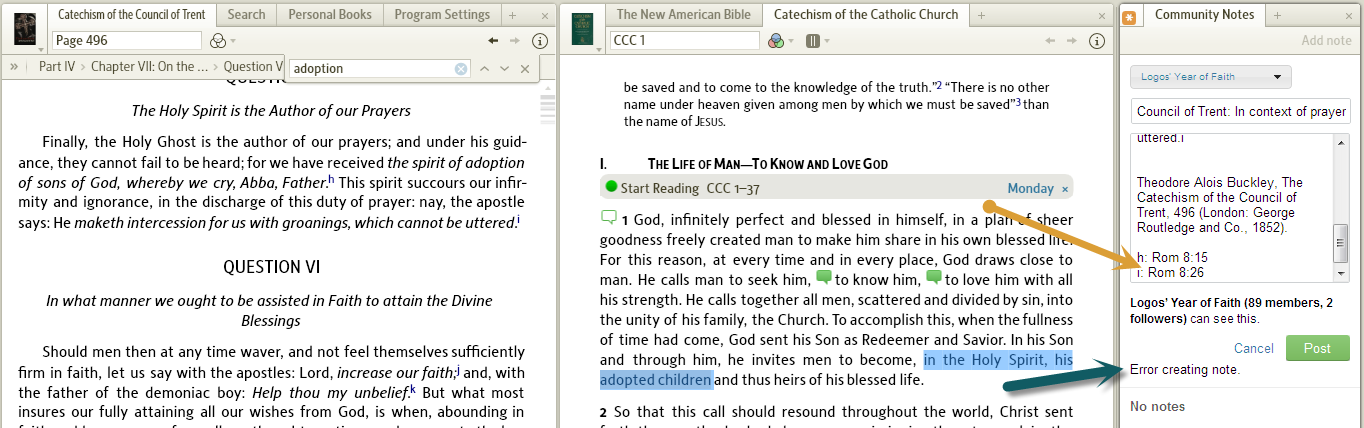
Task: Open resource info in Council of Trent panel
Action: tap(539, 41)
